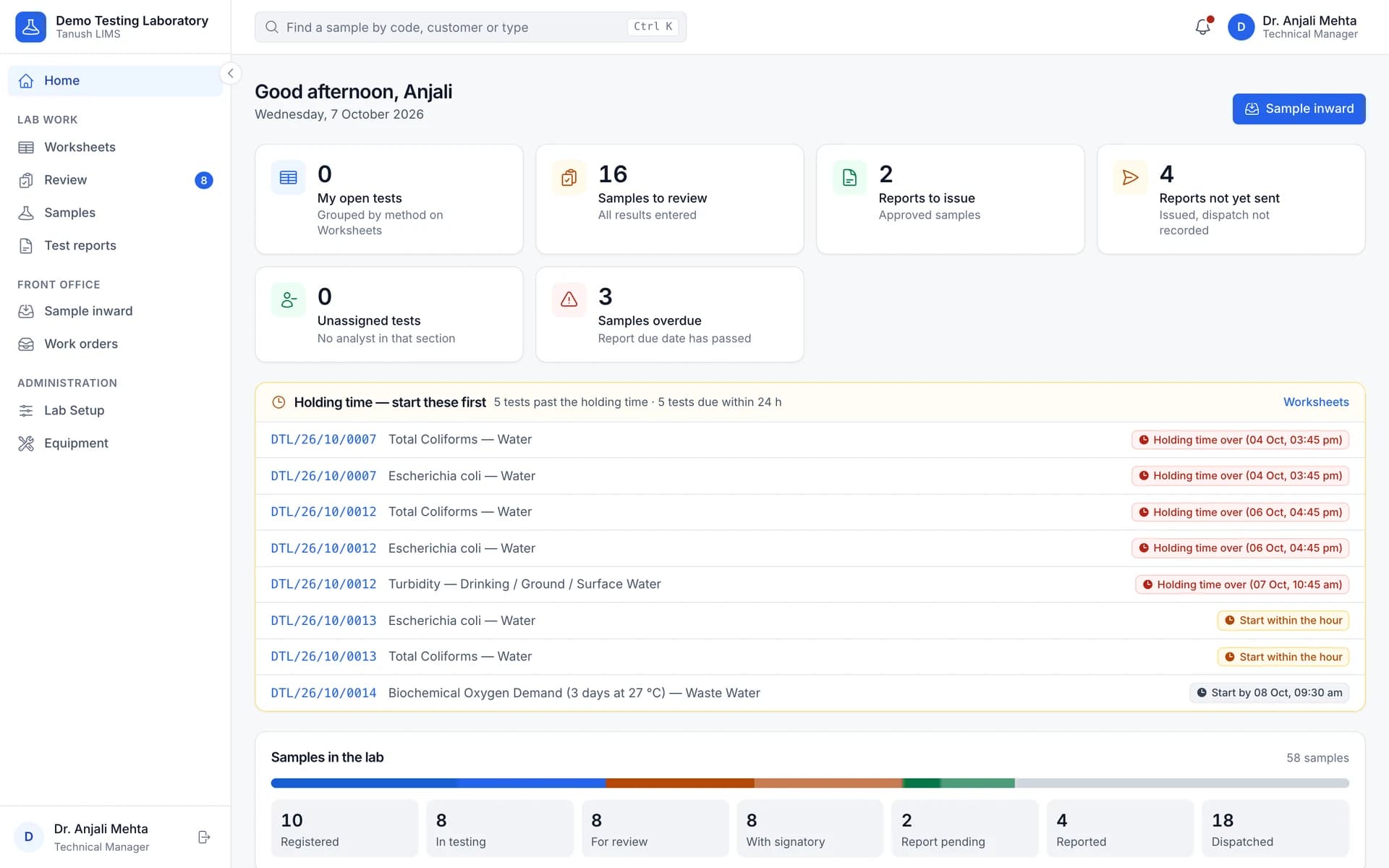Image resolution: width=1389 pixels, height=868 pixels.
Task: Click the Review badge showing 8
Action: coord(204,180)
